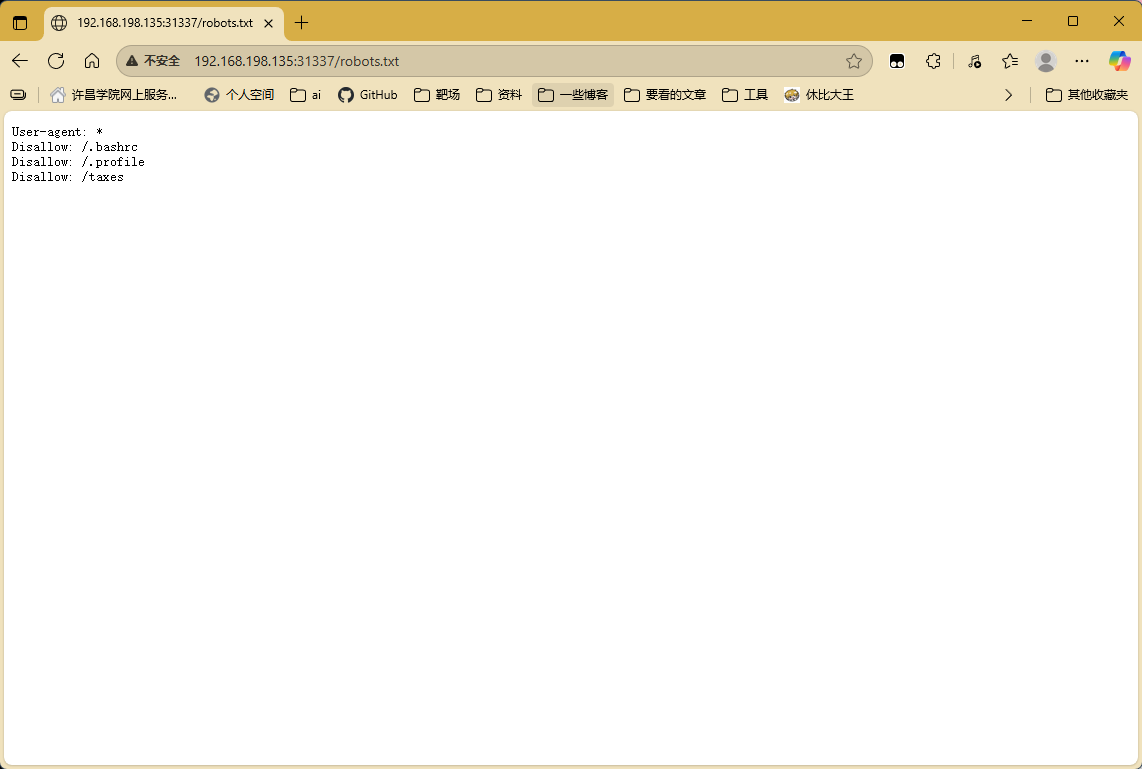1142x769 pixels.
Task: Click the 不安全 security warning indicator
Action: (x=153, y=61)
